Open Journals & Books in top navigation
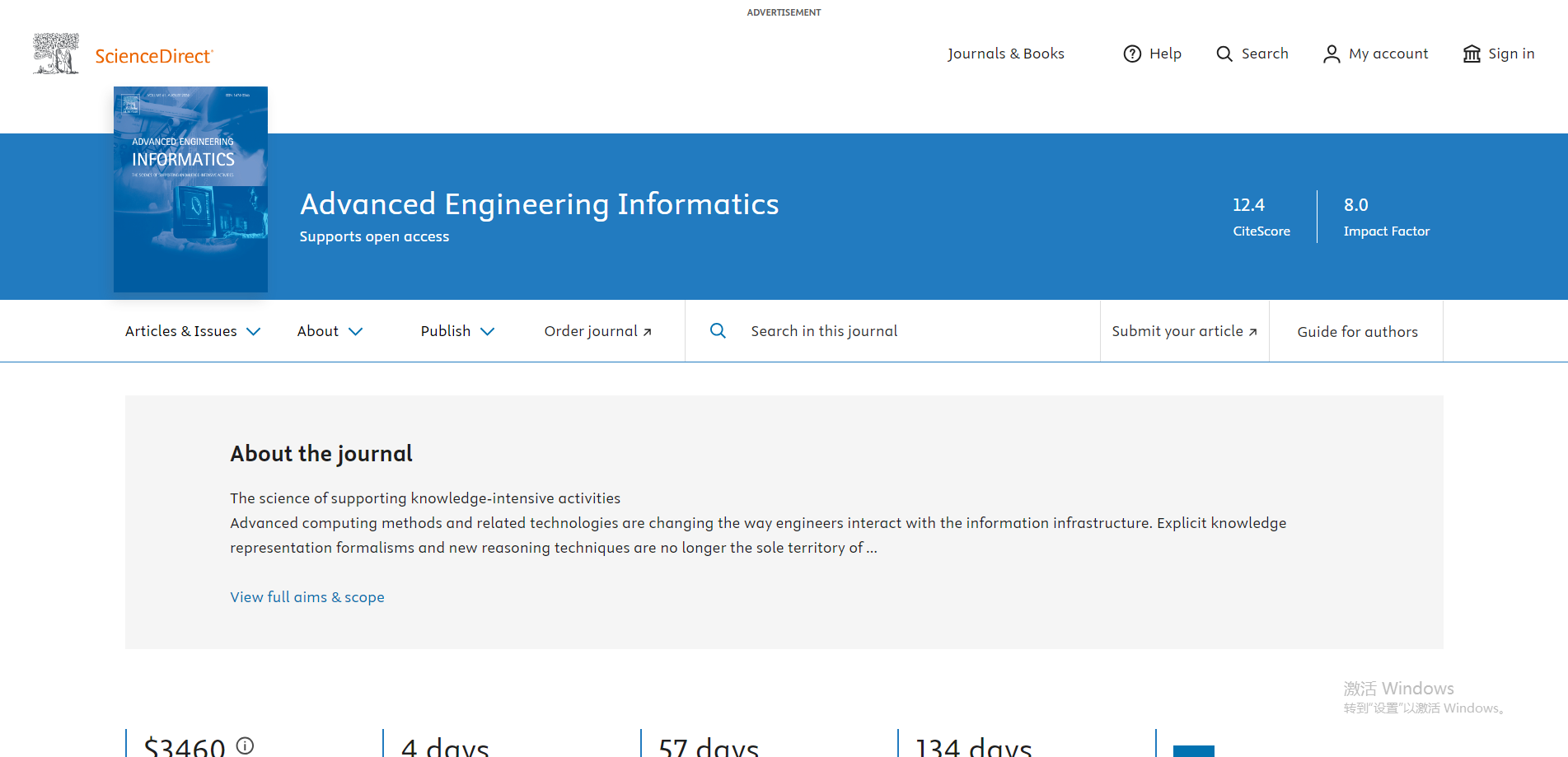The width and height of the screenshot is (1568, 757). pos(1005,54)
